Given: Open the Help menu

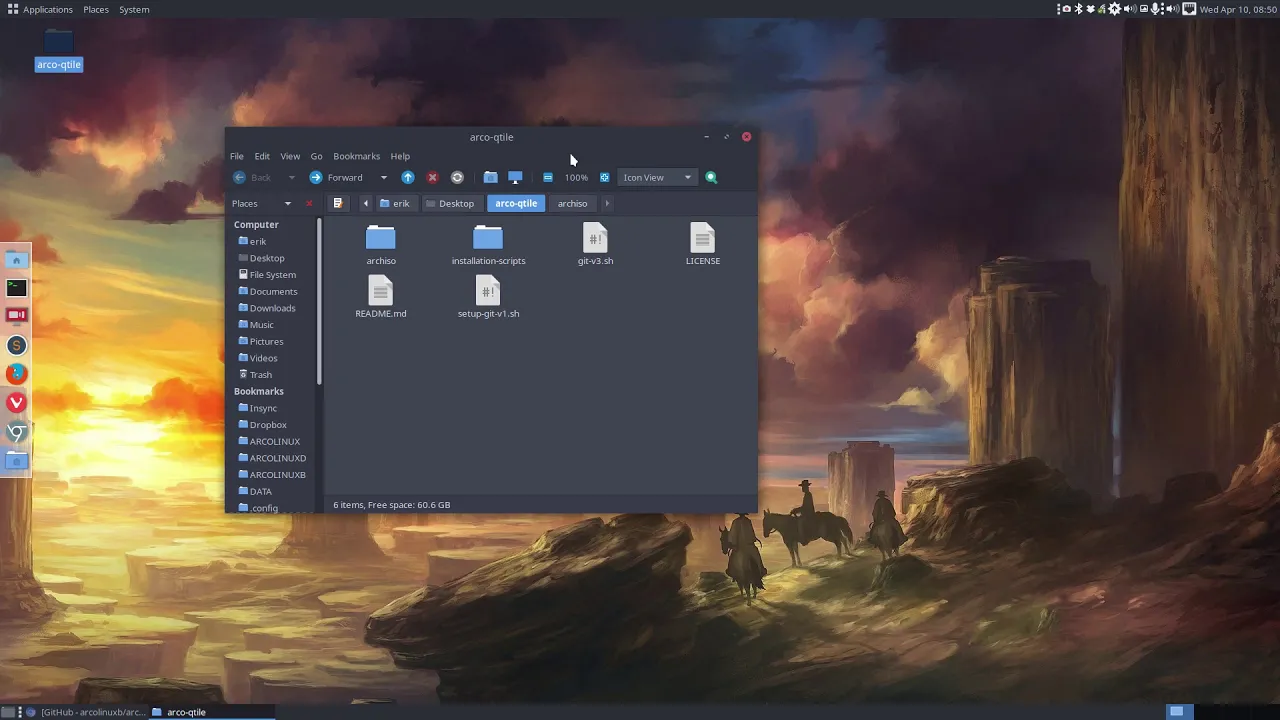Looking at the screenshot, I should 400,156.
